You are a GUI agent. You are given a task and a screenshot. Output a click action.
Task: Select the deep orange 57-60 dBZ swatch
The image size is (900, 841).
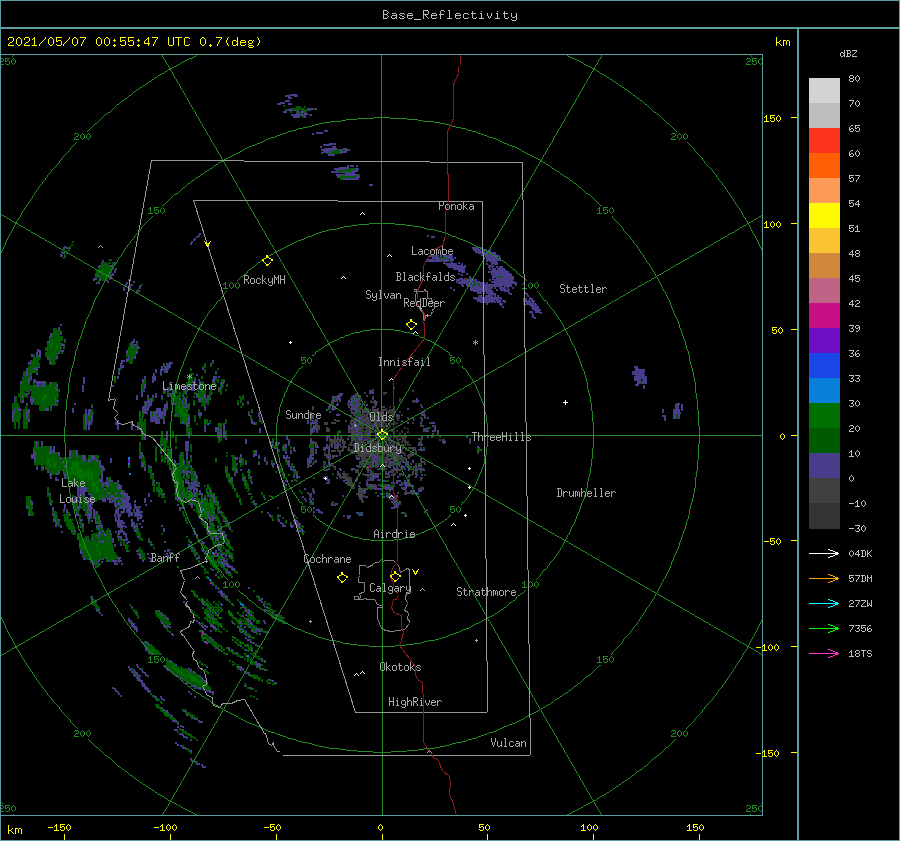coord(824,166)
